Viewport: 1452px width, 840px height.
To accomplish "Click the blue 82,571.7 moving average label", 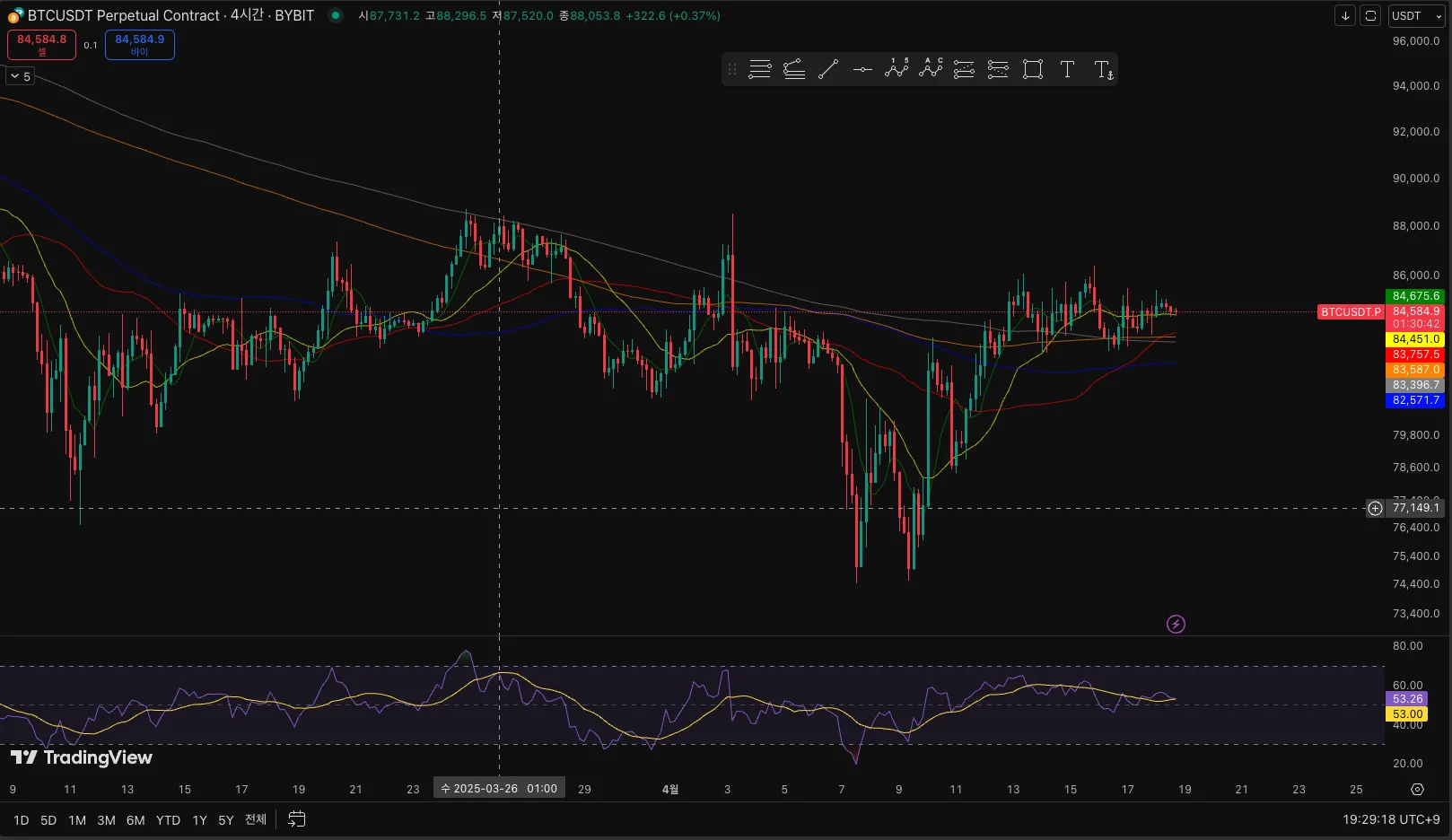I will coord(1416,400).
